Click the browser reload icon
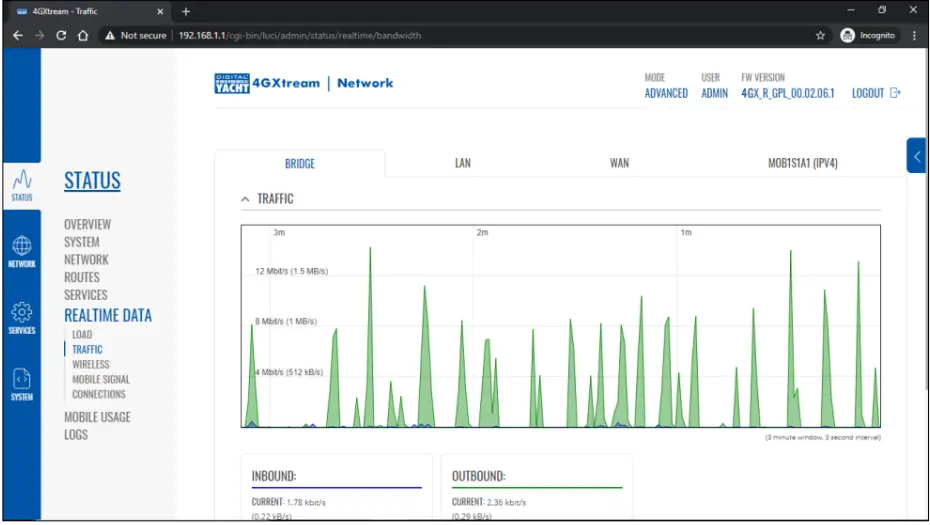Screen dimensions: 930x525 tap(62, 35)
